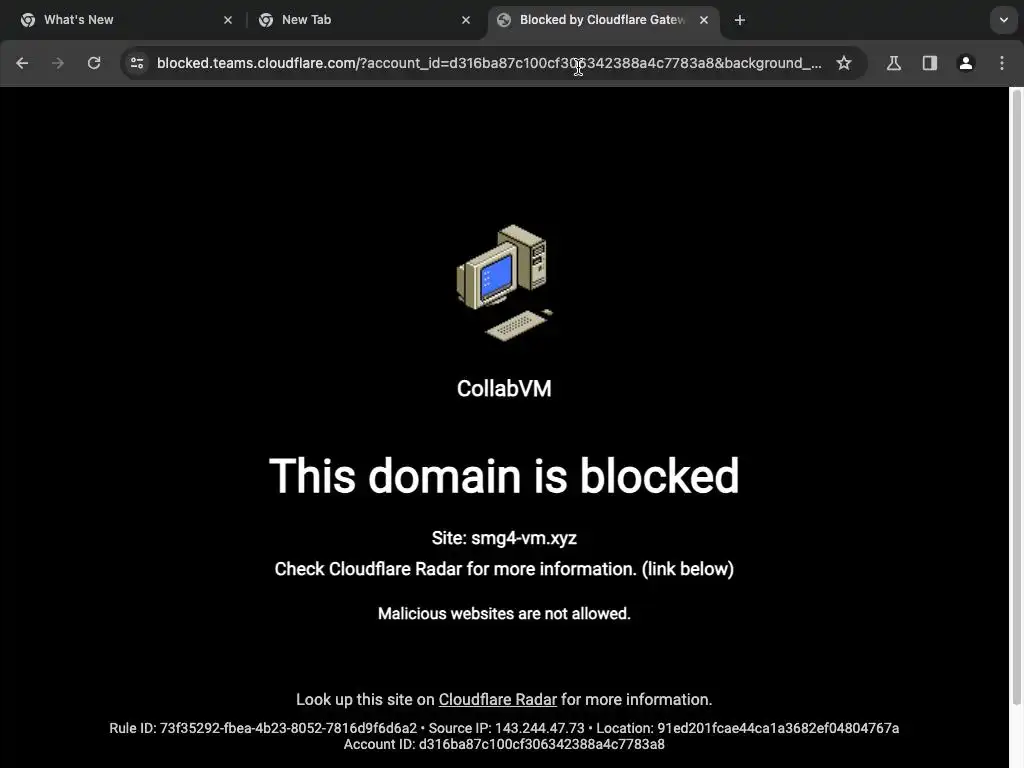
Task: Open the Cloudflare Radar link
Action: coord(498,699)
